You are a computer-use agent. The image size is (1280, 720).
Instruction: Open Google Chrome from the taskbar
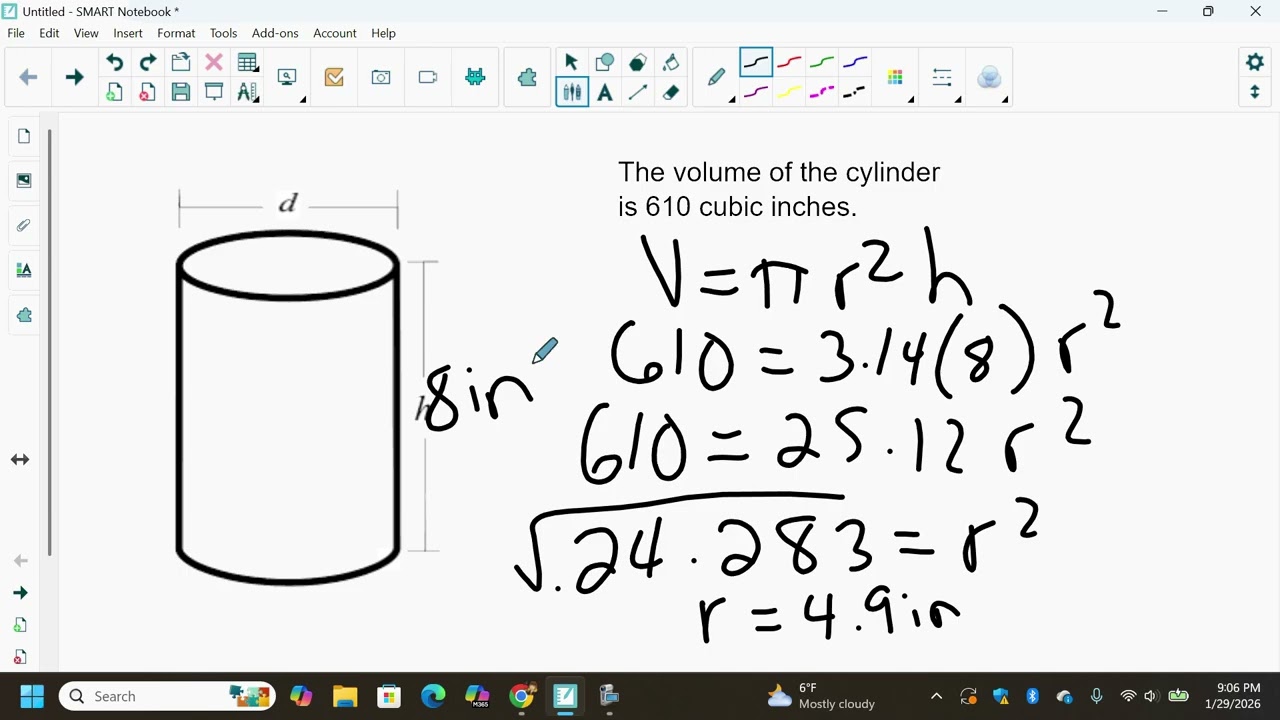pyautogui.click(x=521, y=696)
